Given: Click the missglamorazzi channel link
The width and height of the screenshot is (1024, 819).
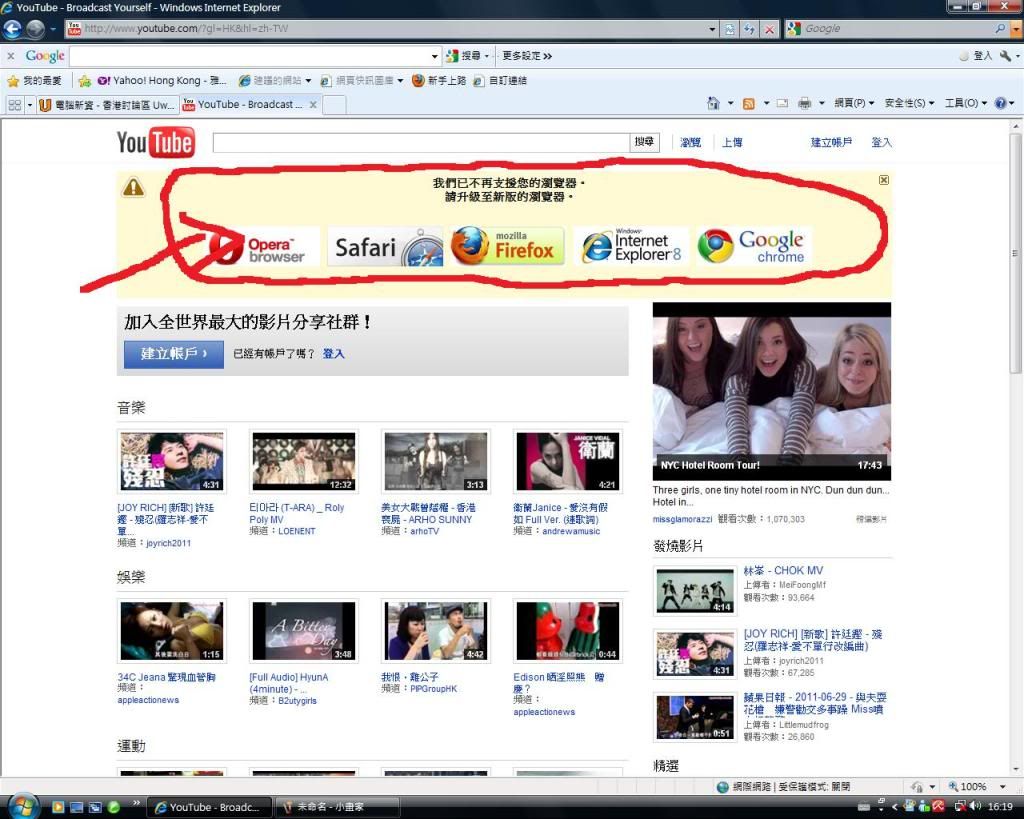Looking at the screenshot, I should 682,519.
